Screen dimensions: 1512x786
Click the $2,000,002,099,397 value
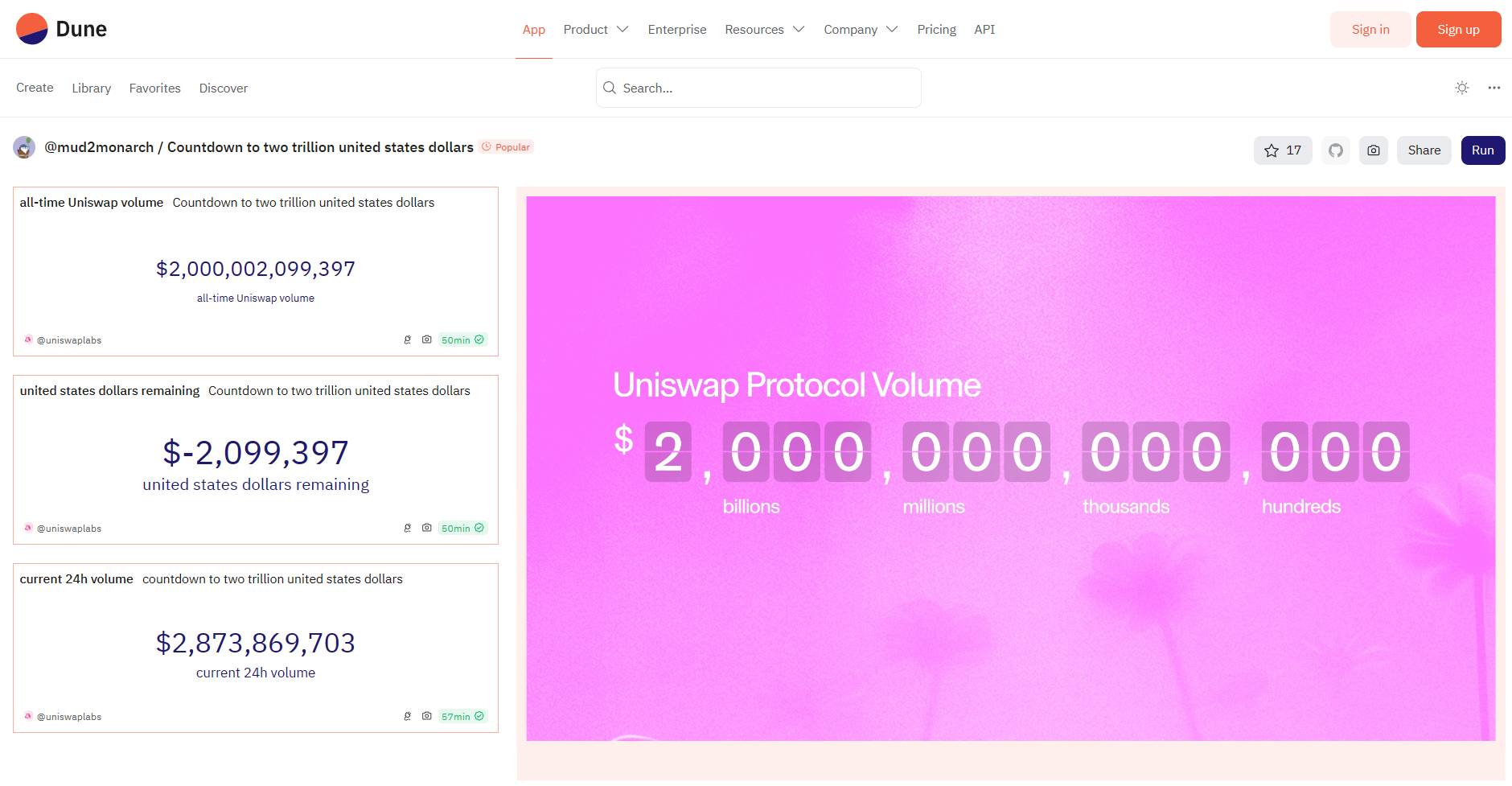(256, 269)
